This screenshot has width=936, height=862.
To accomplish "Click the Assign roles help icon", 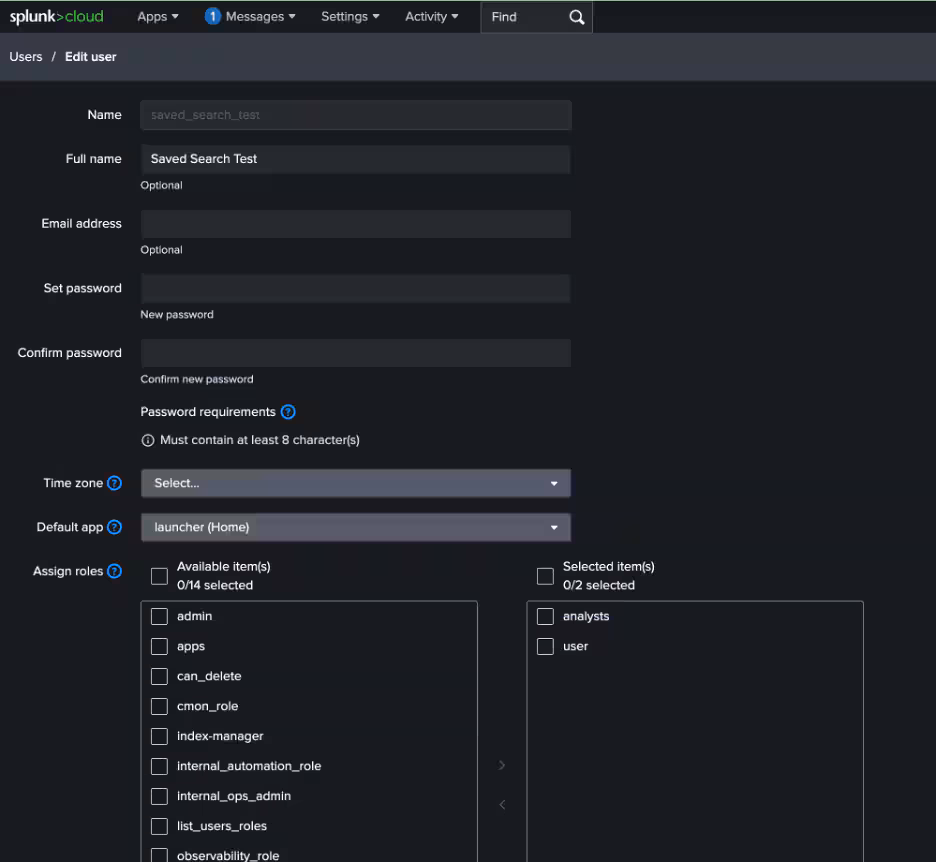I will coord(114,571).
